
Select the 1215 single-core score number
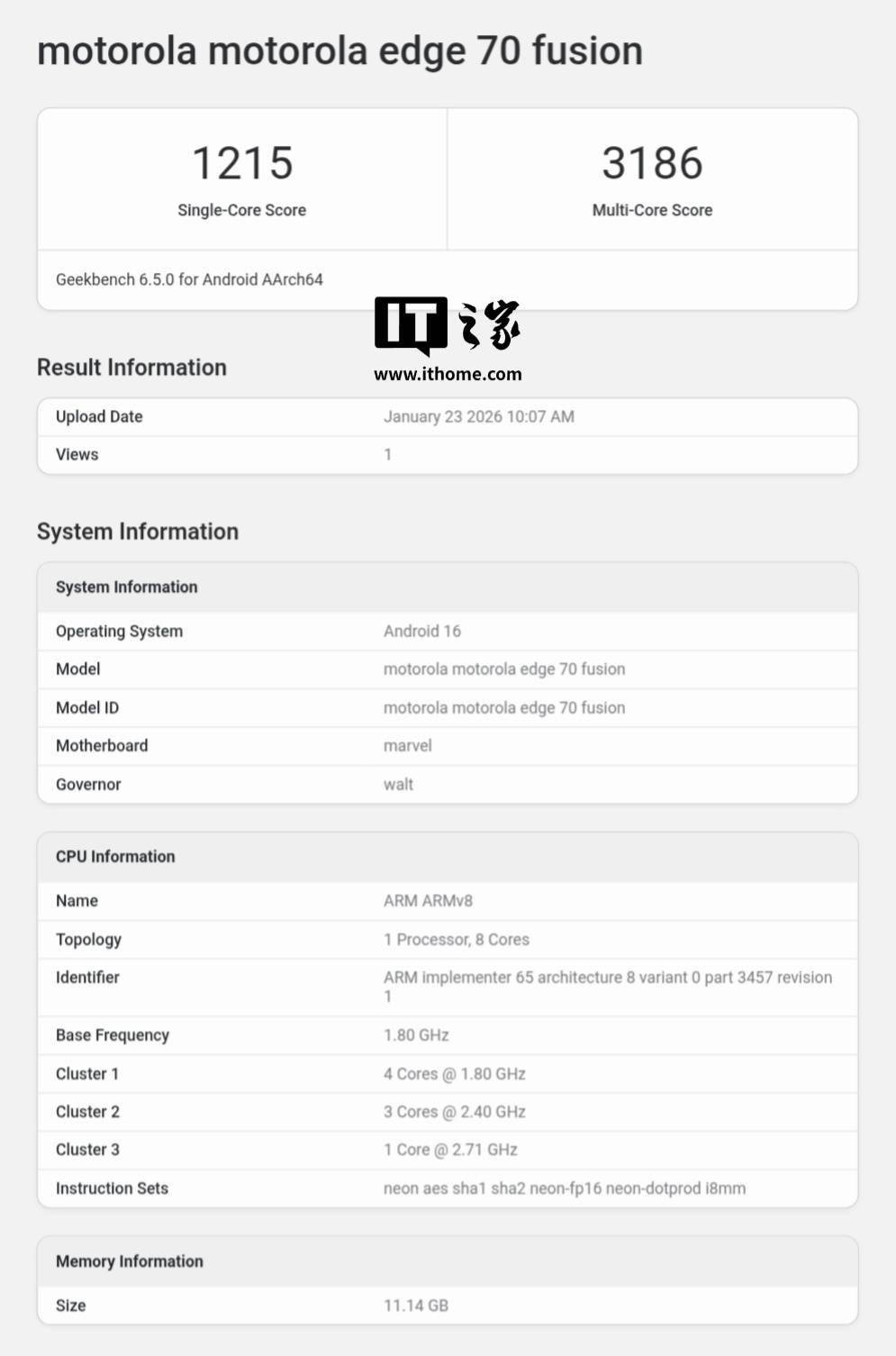pyautogui.click(x=242, y=164)
